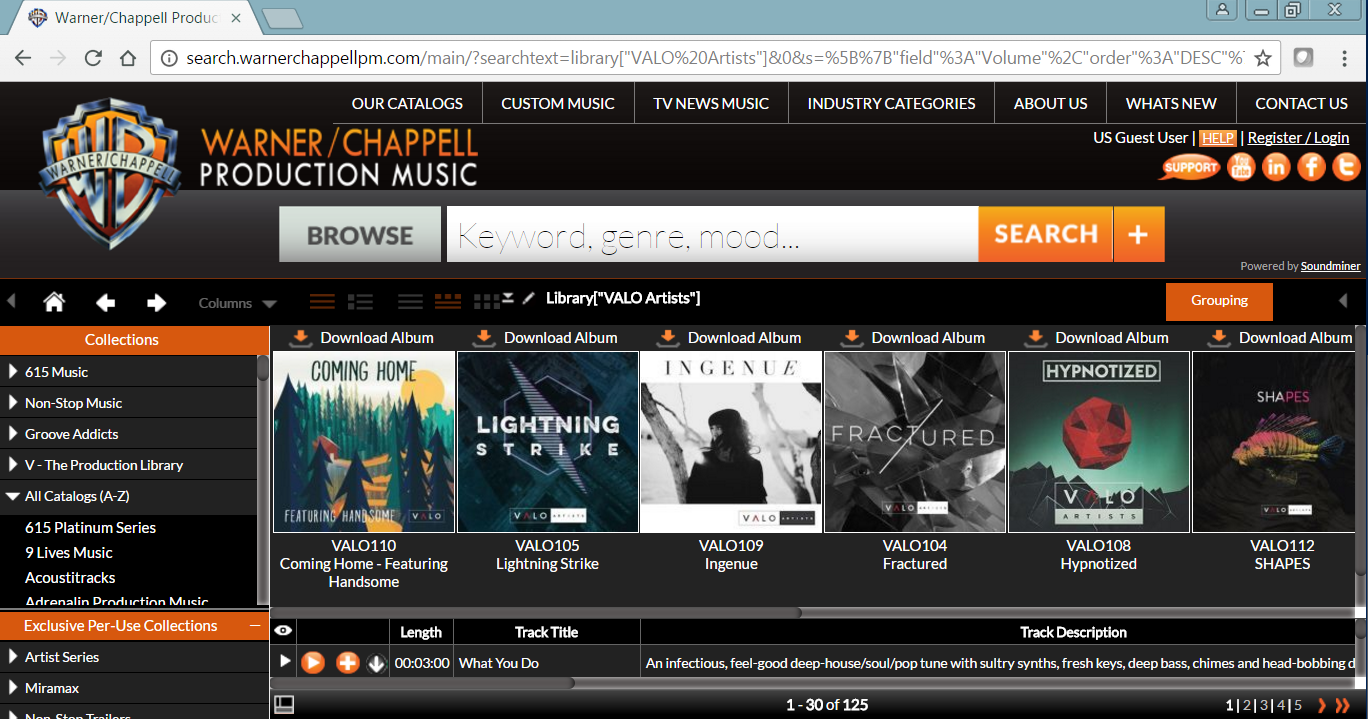Download Album for Coming Home

(362, 337)
